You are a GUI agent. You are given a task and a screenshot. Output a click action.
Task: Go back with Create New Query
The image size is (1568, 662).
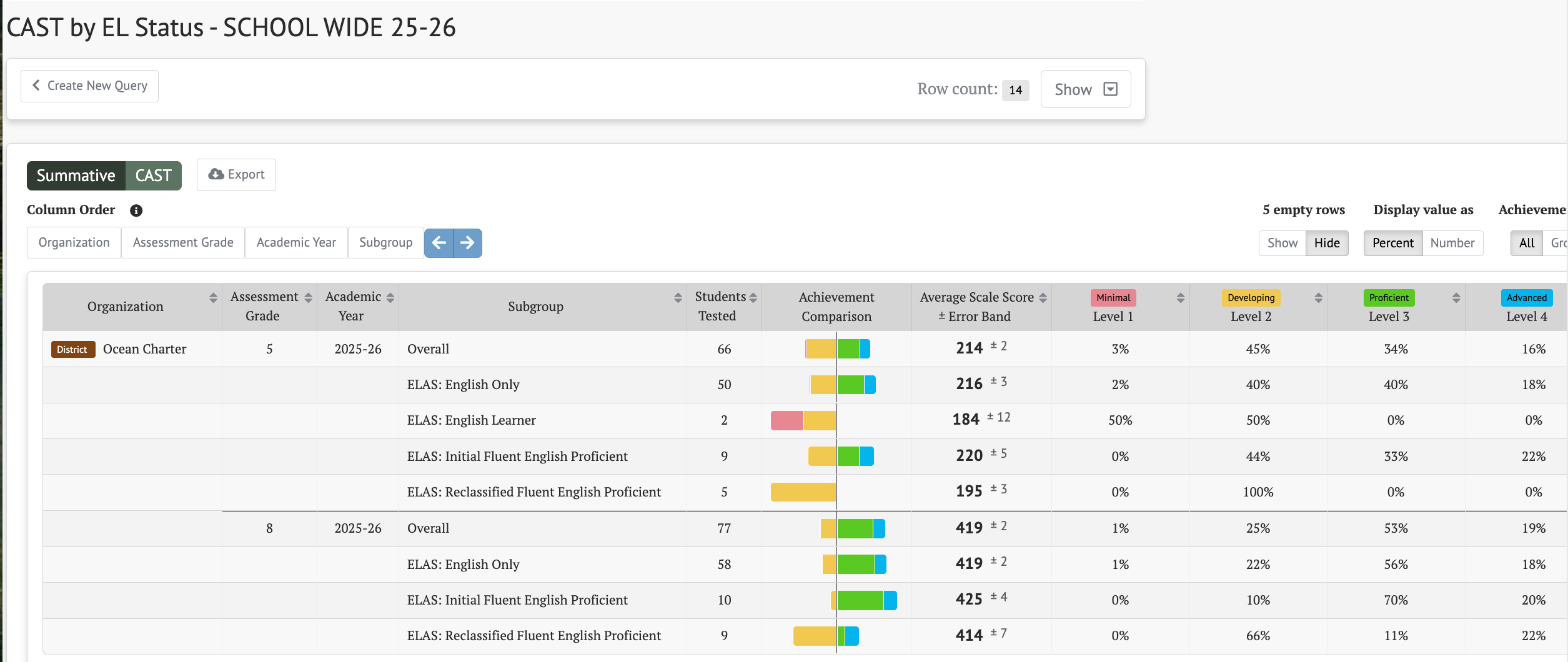pyautogui.click(x=89, y=86)
